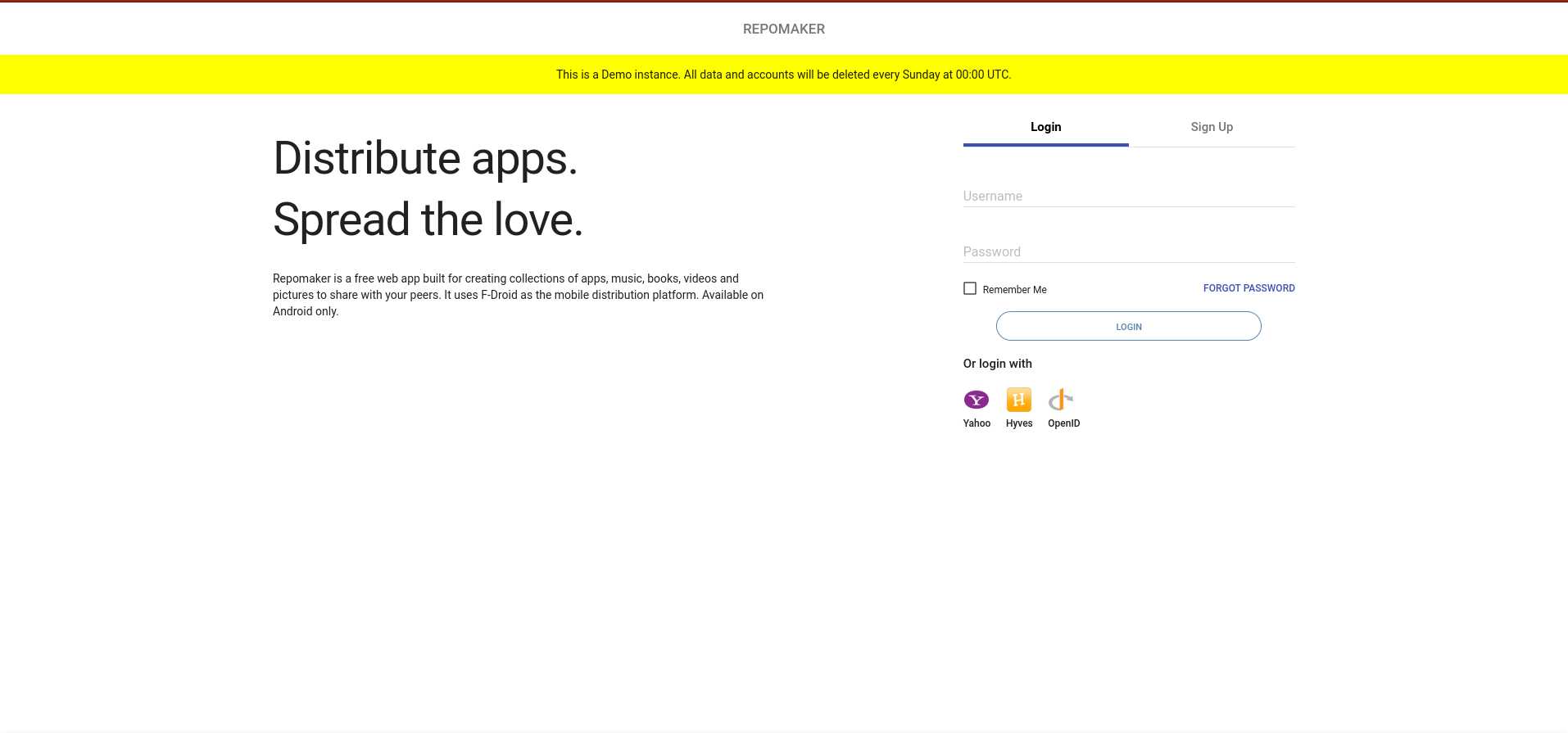Click the 'Distribute apps.' headline

point(425,158)
